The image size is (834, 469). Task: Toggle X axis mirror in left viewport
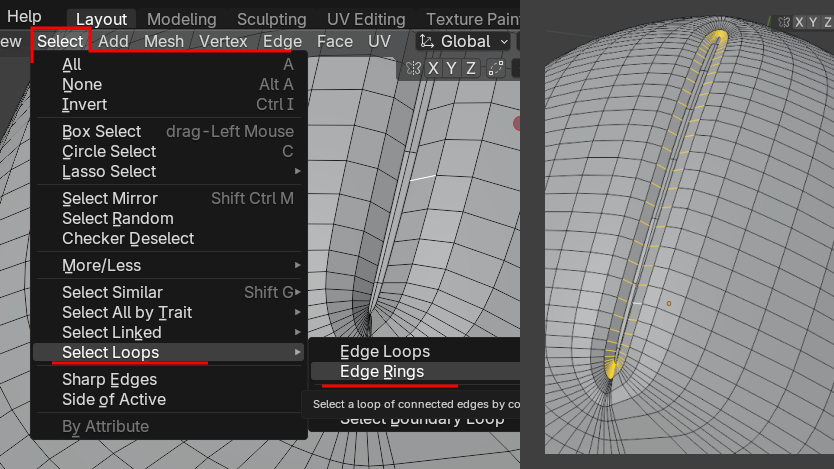click(x=434, y=68)
